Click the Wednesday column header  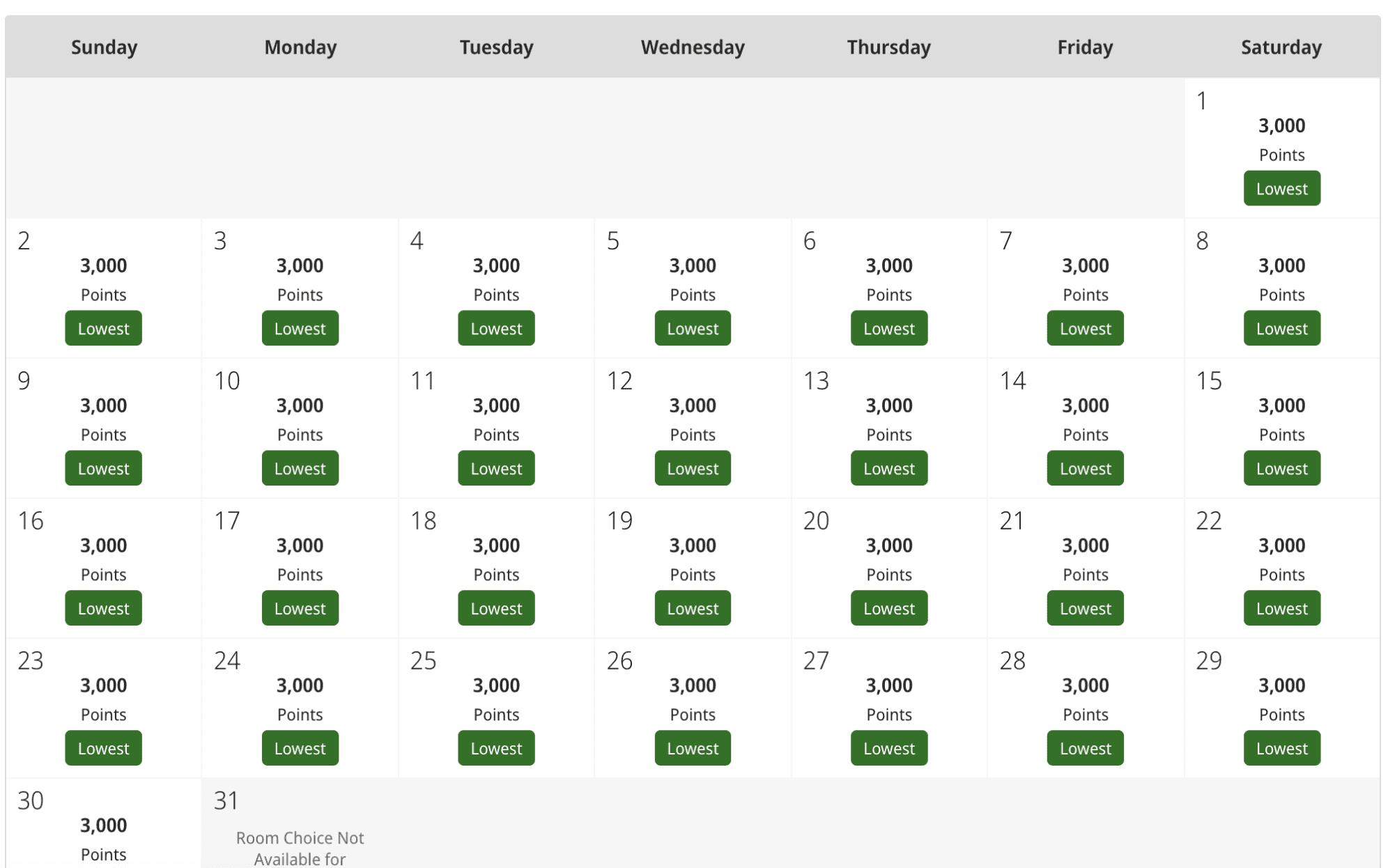(693, 47)
